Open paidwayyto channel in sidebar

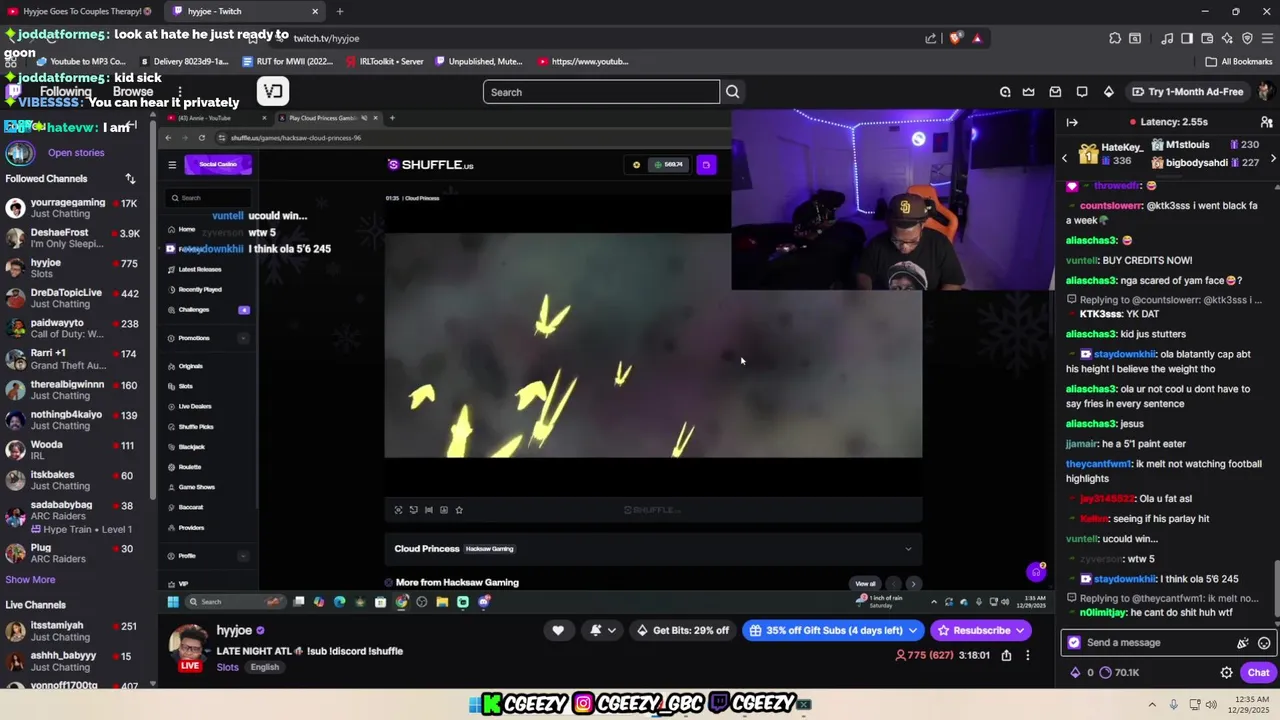click(x=75, y=329)
